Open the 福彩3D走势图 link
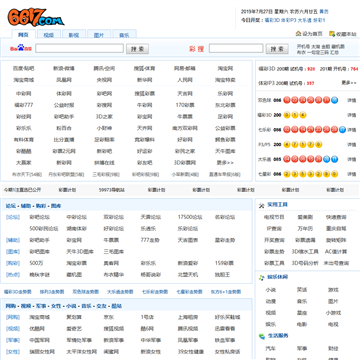Screen dimensions: 360x360 18,292
